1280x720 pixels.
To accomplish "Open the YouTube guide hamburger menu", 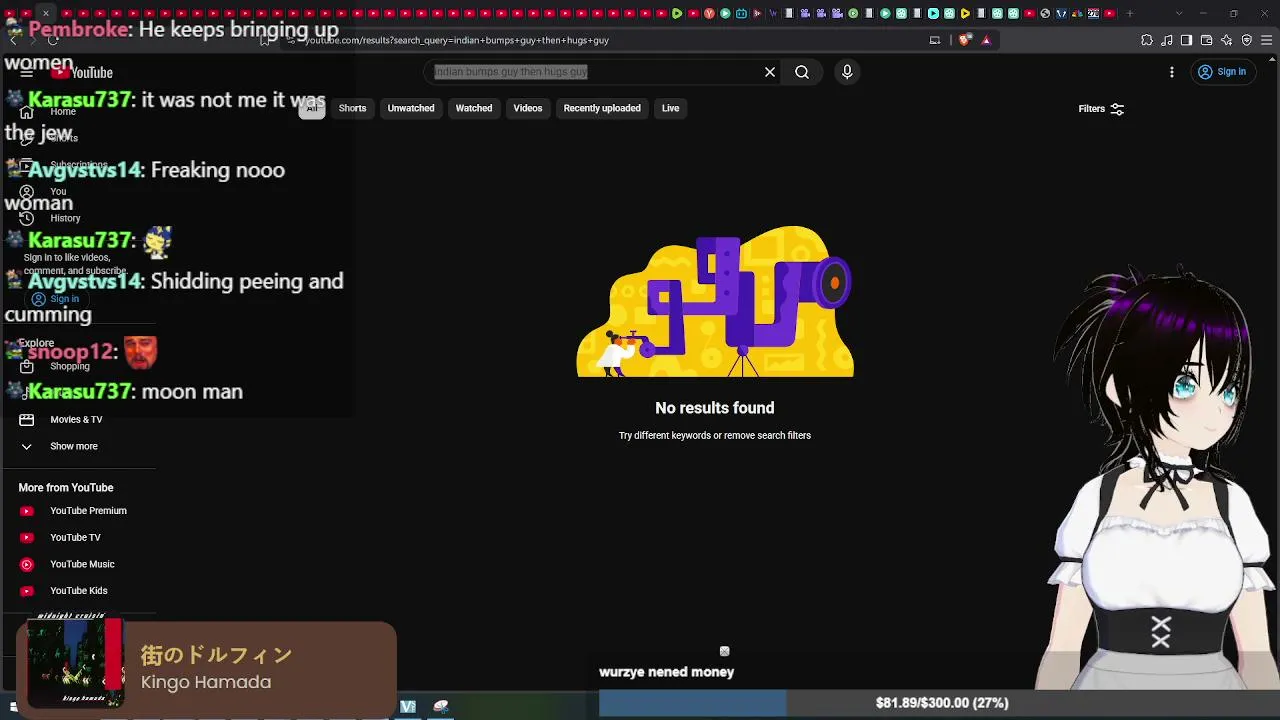I will coord(27,72).
